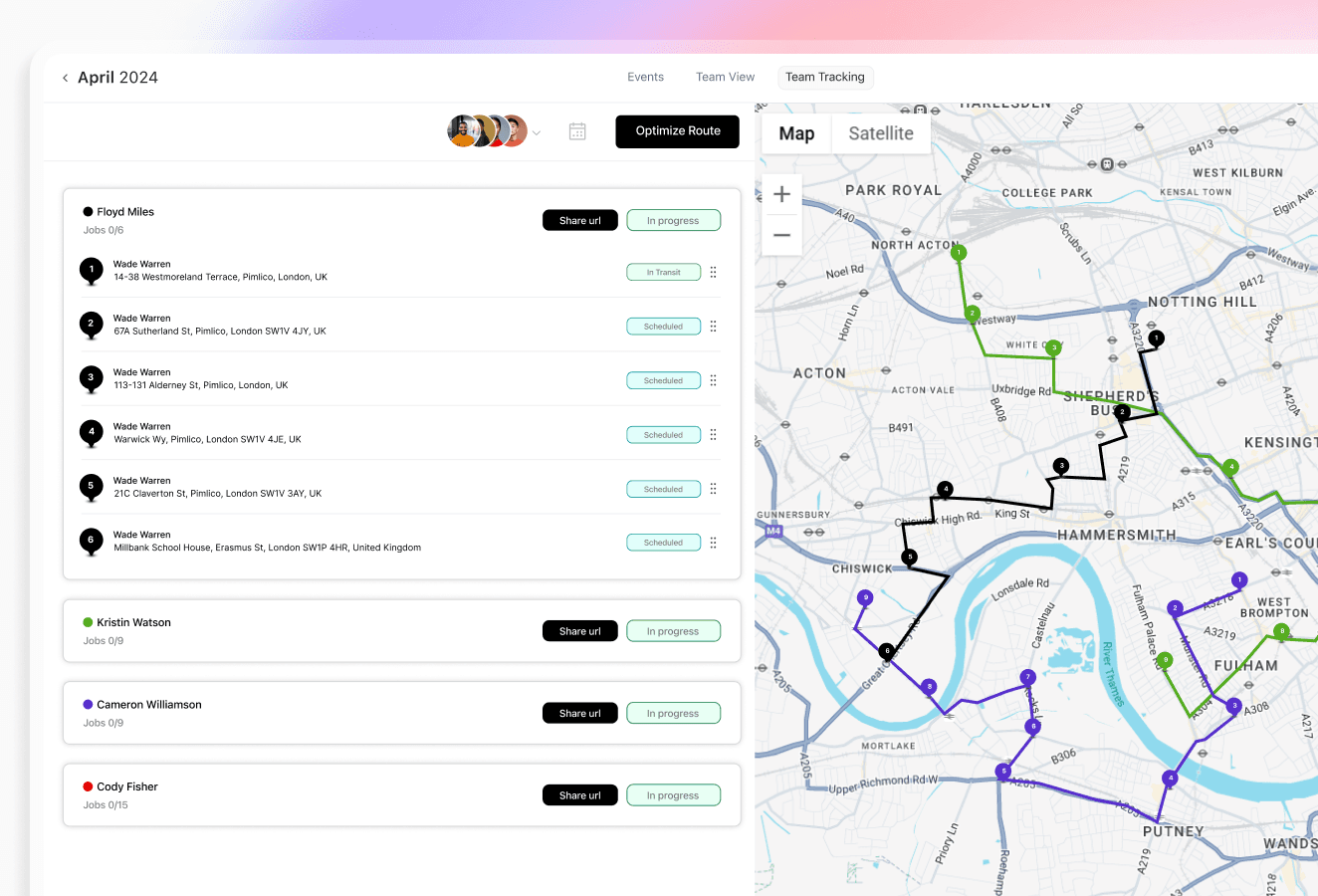Screen dimensions: 1318x896
Task: Toggle the Scheduled status on stop 6
Action: coord(663,542)
